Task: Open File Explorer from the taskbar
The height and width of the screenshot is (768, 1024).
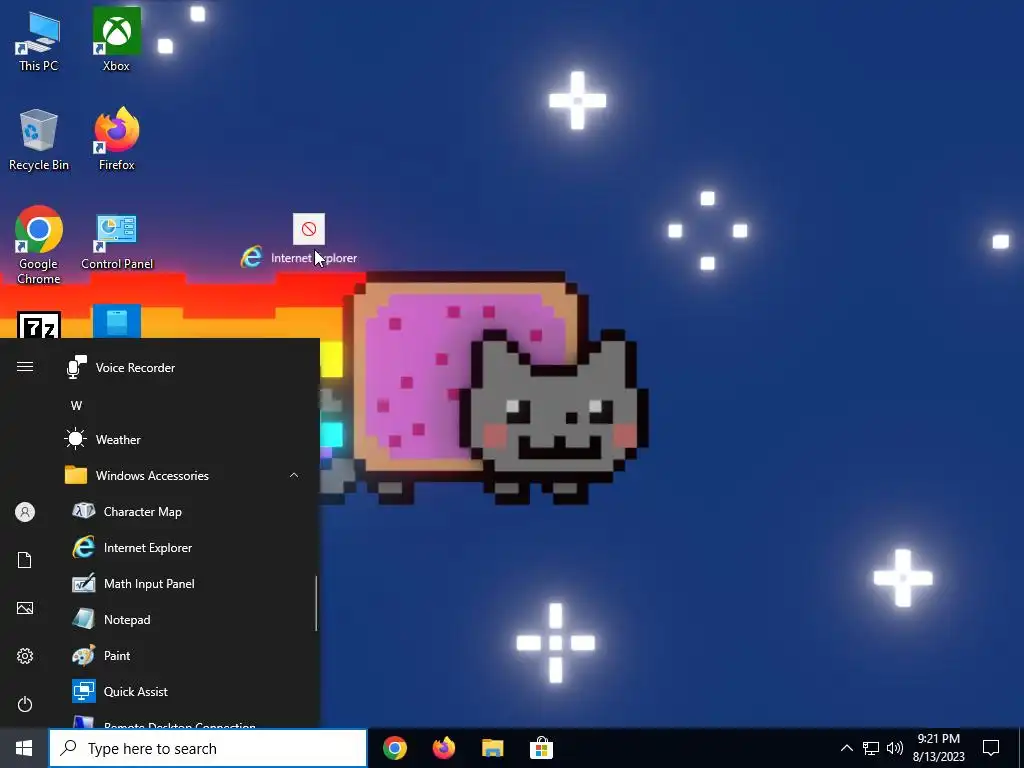Action: [x=492, y=748]
